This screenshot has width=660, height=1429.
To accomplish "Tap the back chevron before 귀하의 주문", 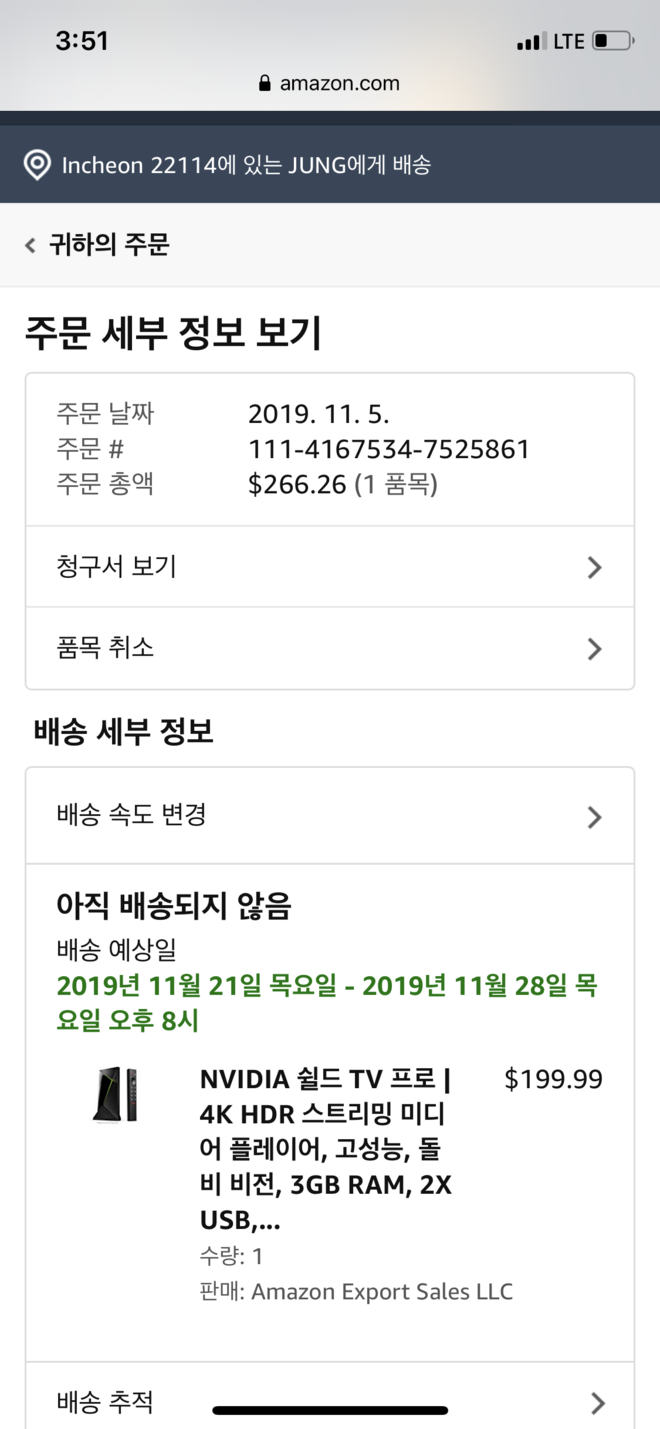I will coord(30,245).
